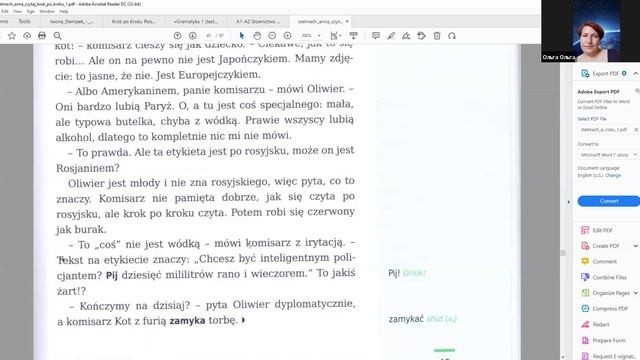Click the scrolling mode toolbar icon
The height and width of the screenshot is (360, 640).
tap(353, 36)
